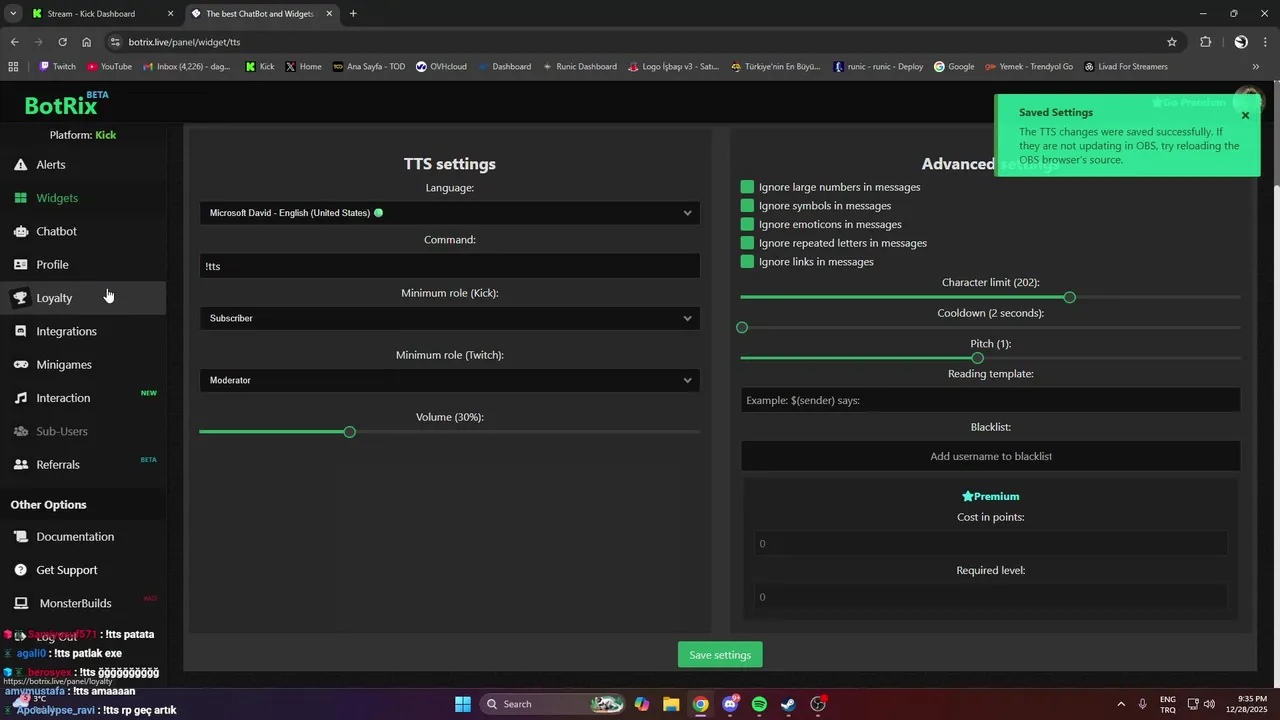Open the Loyalty trophy icon
The width and height of the screenshot is (1280, 720).
[20, 298]
